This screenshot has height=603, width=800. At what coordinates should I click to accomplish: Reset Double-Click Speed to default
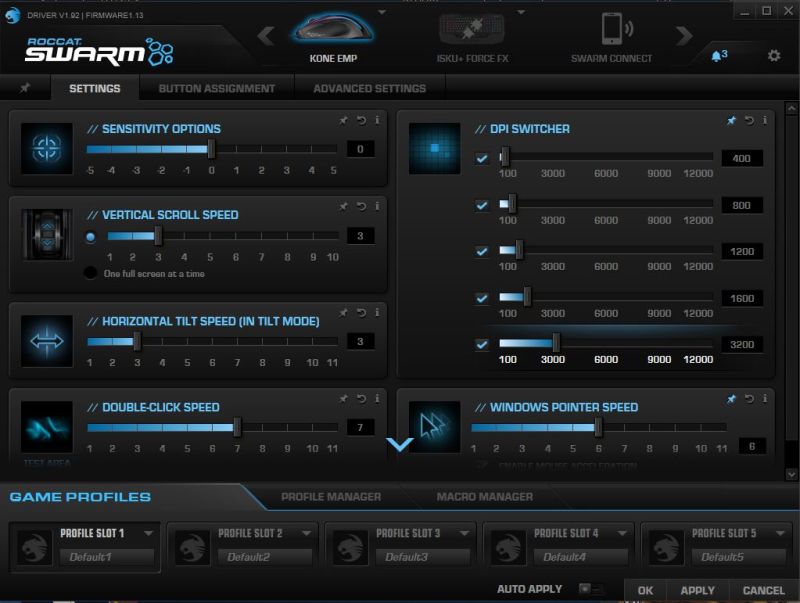[361, 398]
